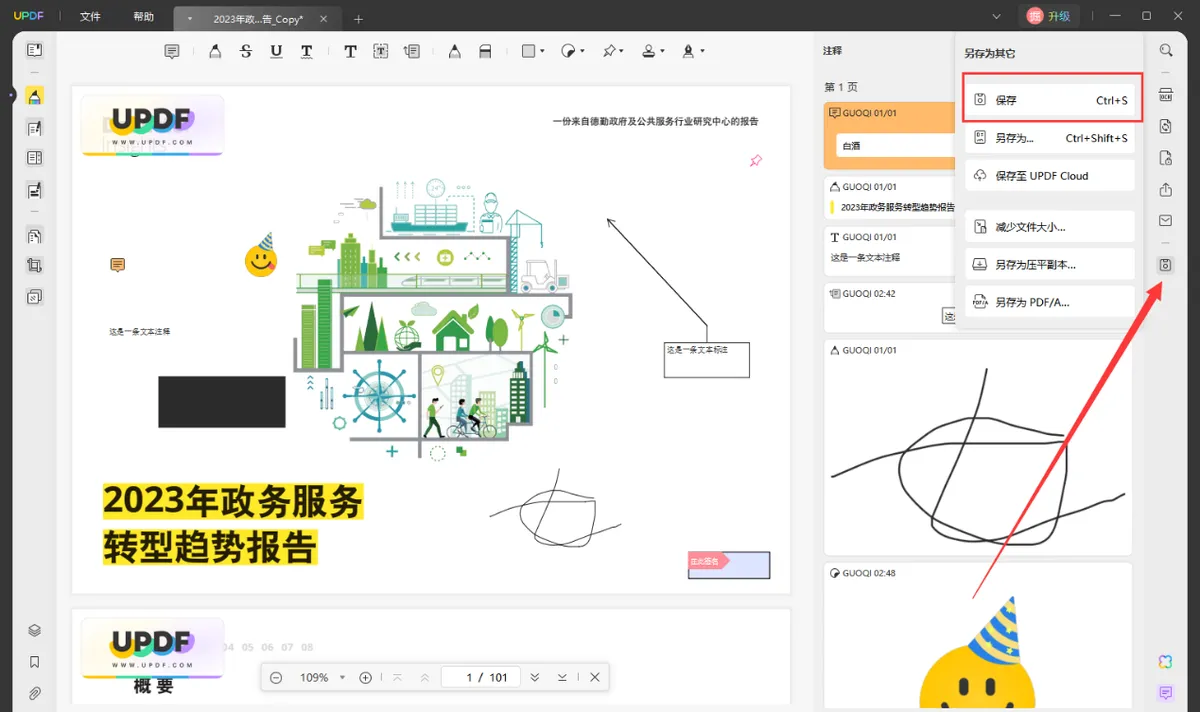Open the 文件 menu
1200x712 pixels.
91,17
